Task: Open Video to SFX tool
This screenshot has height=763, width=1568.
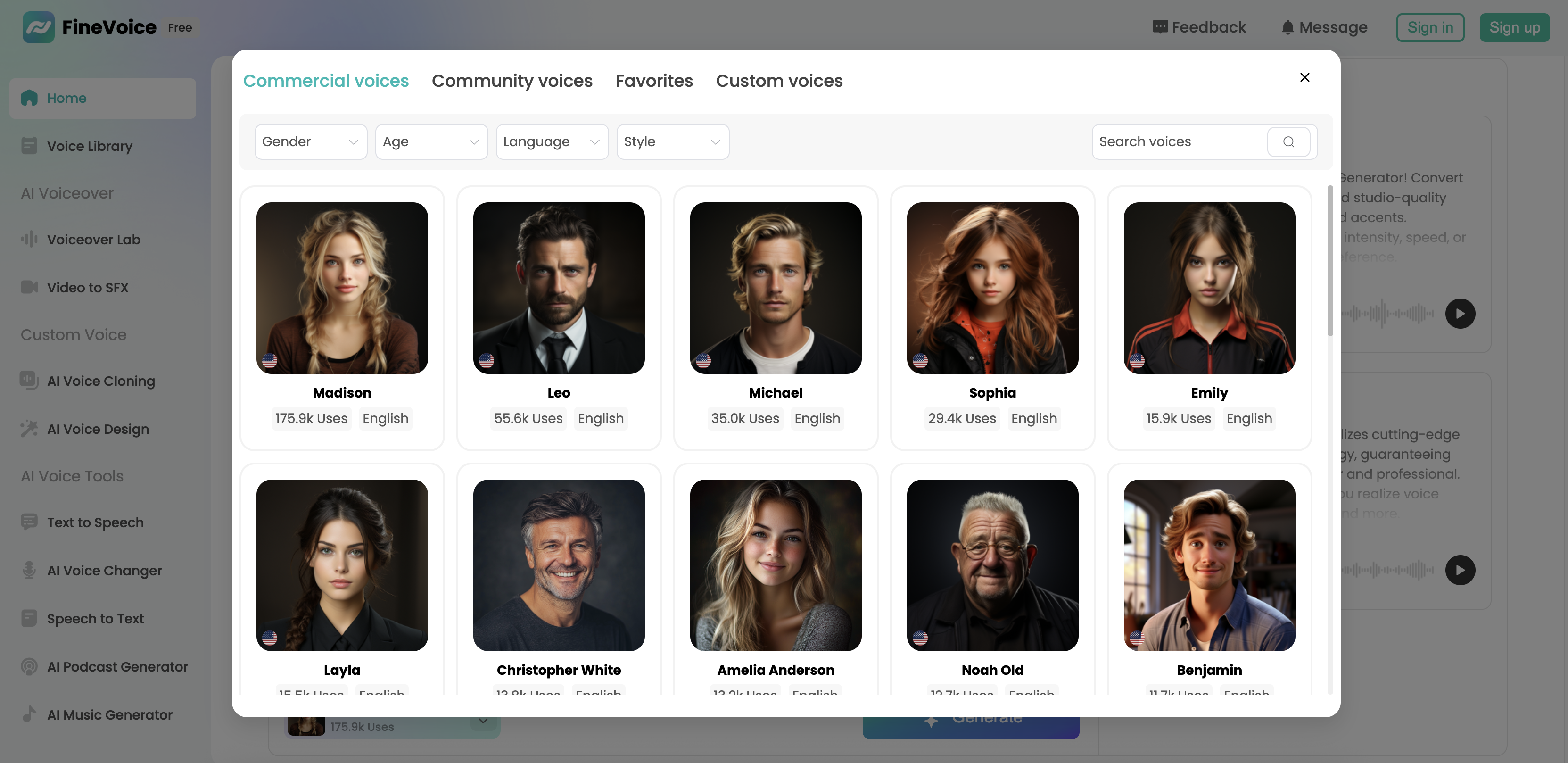Action: click(x=88, y=287)
